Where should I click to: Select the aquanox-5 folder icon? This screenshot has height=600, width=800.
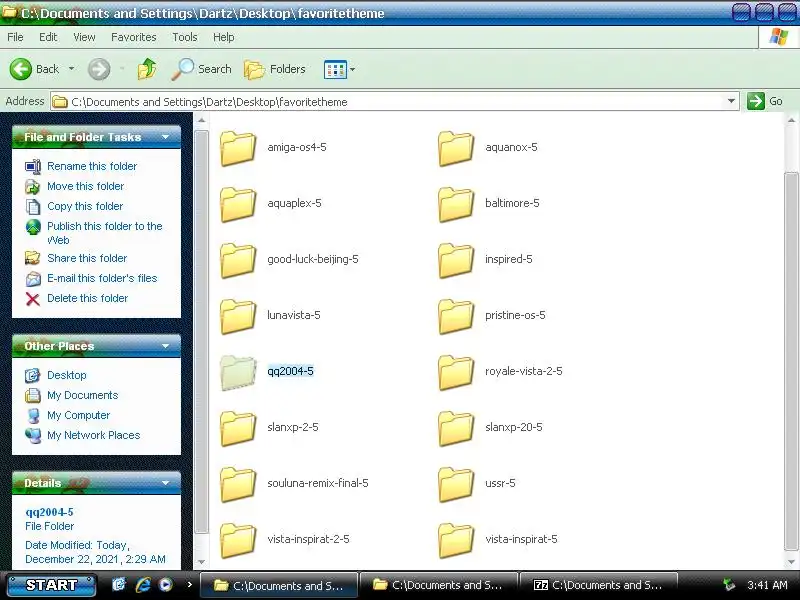tap(456, 148)
